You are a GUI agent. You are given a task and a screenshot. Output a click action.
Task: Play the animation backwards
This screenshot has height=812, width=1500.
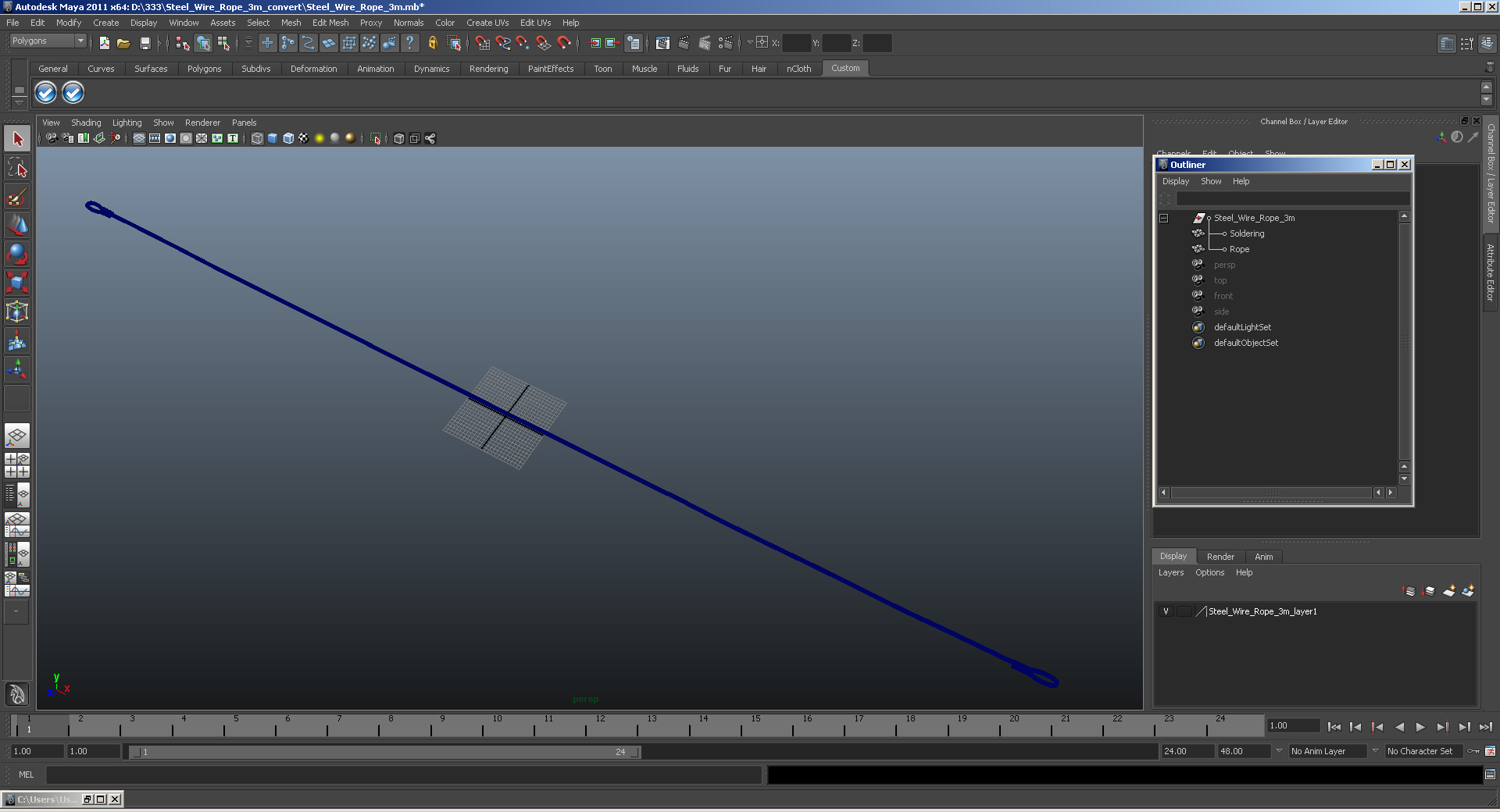(x=1399, y=727)
